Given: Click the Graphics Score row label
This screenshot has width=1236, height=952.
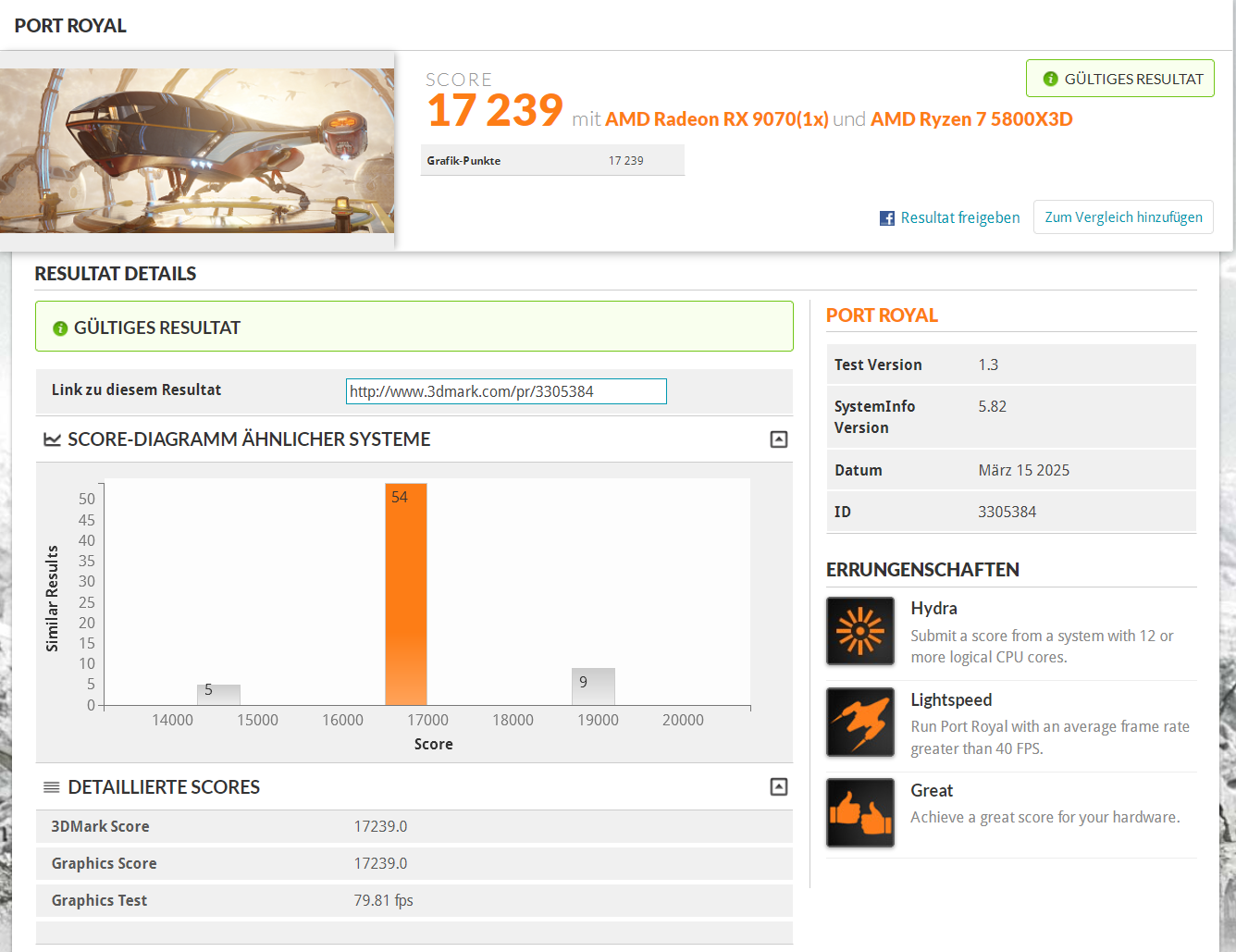Looking at the screenshot, I should tap(104, 863).
